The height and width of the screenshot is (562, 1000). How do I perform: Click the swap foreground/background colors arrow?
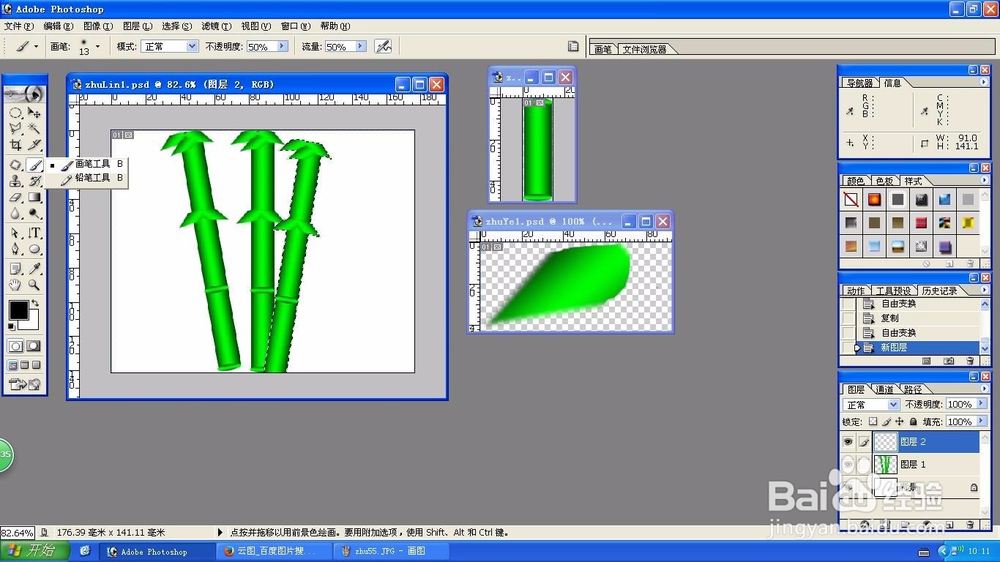tap(35, 303)
